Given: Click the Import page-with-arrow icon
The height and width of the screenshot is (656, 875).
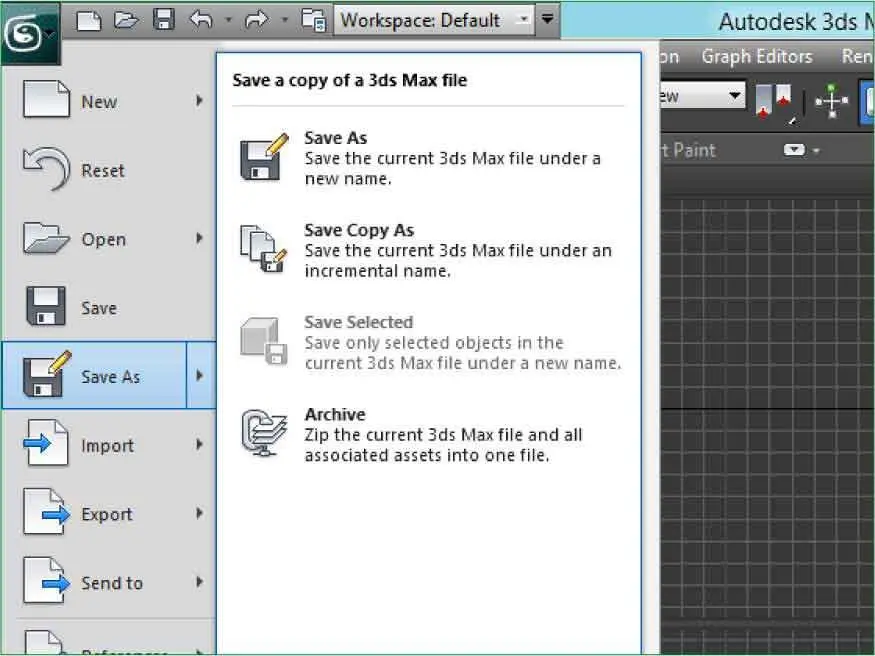Looking at the screenshot, I should tap(46, 443).
